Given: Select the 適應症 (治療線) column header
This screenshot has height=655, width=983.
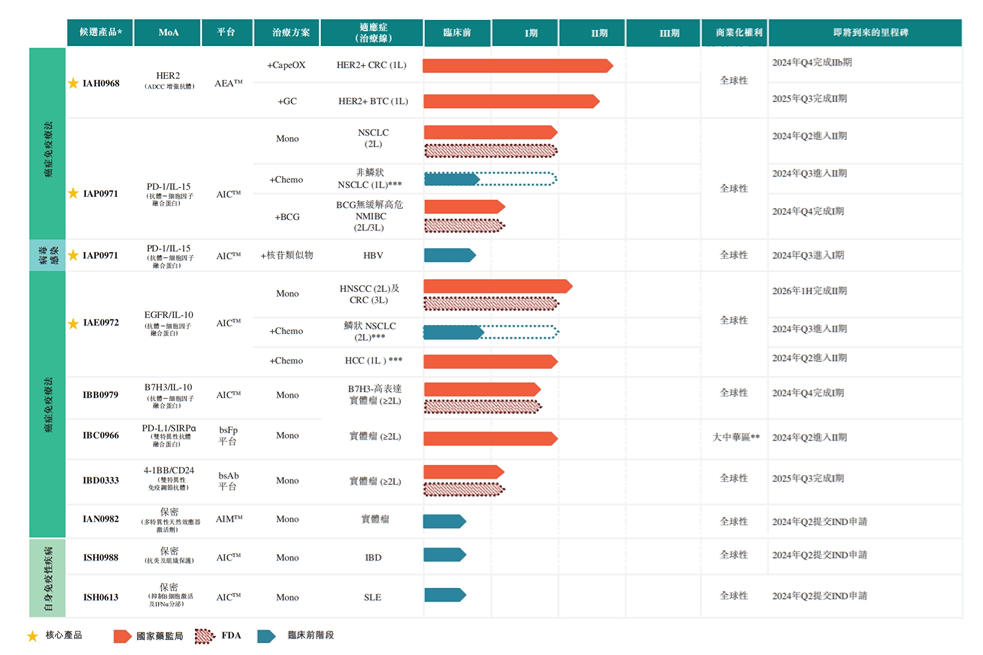Looking at the screenshot, I should 372,33.
